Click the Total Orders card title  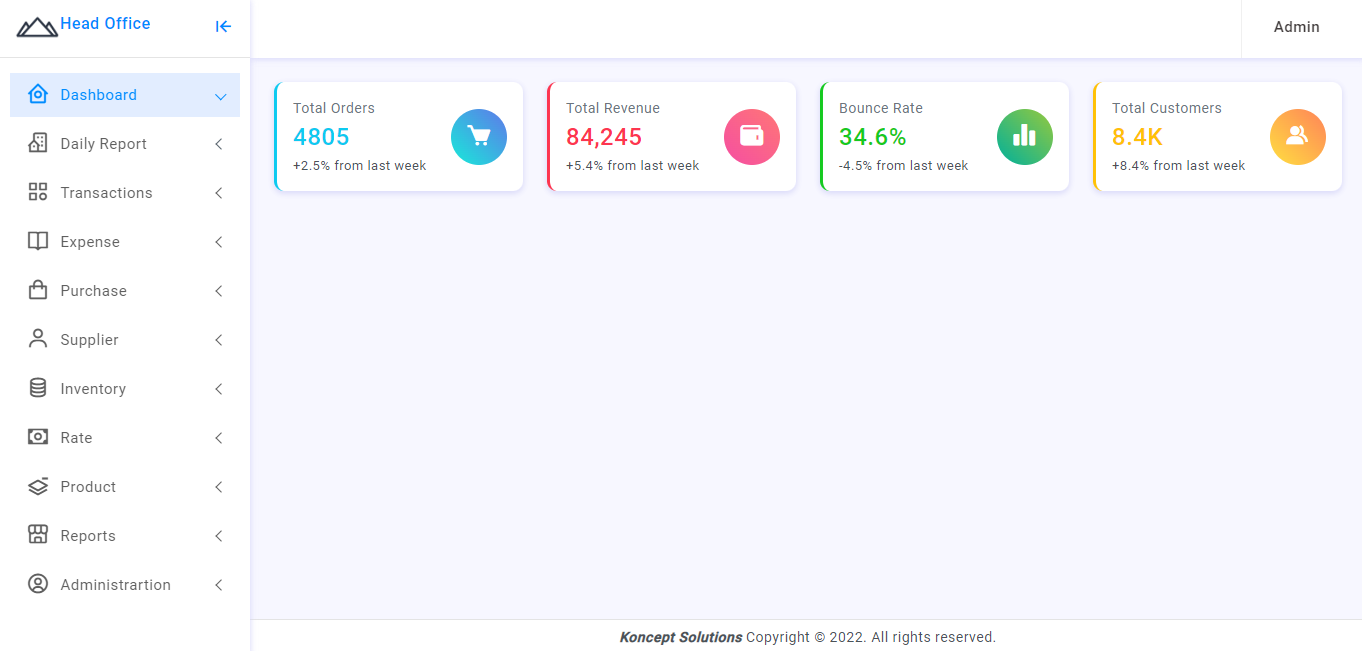[334, 108]
